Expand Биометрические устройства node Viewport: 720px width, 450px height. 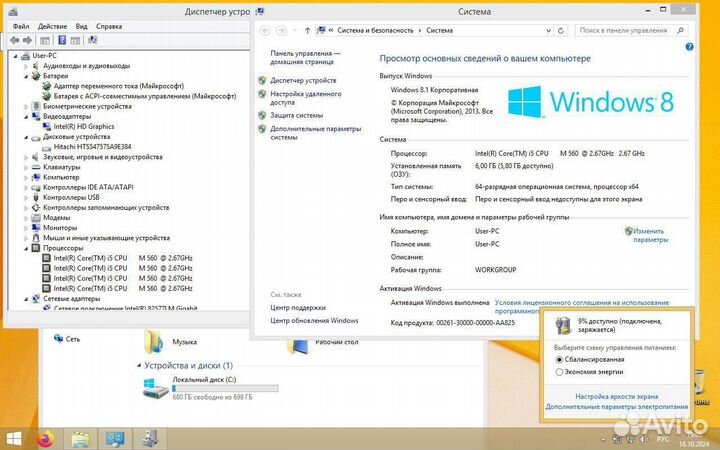[x=26, y=107]
